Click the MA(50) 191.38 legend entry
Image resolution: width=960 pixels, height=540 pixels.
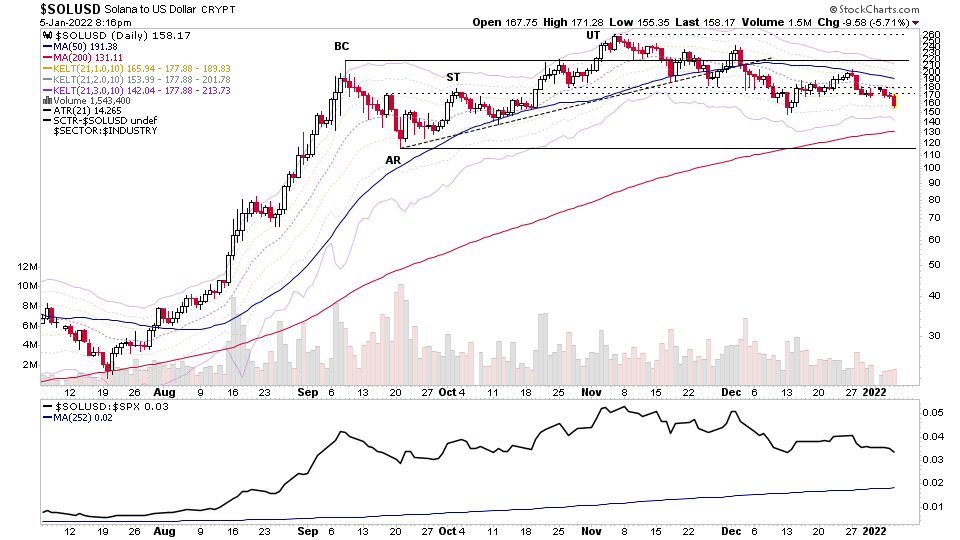(85, 47)
